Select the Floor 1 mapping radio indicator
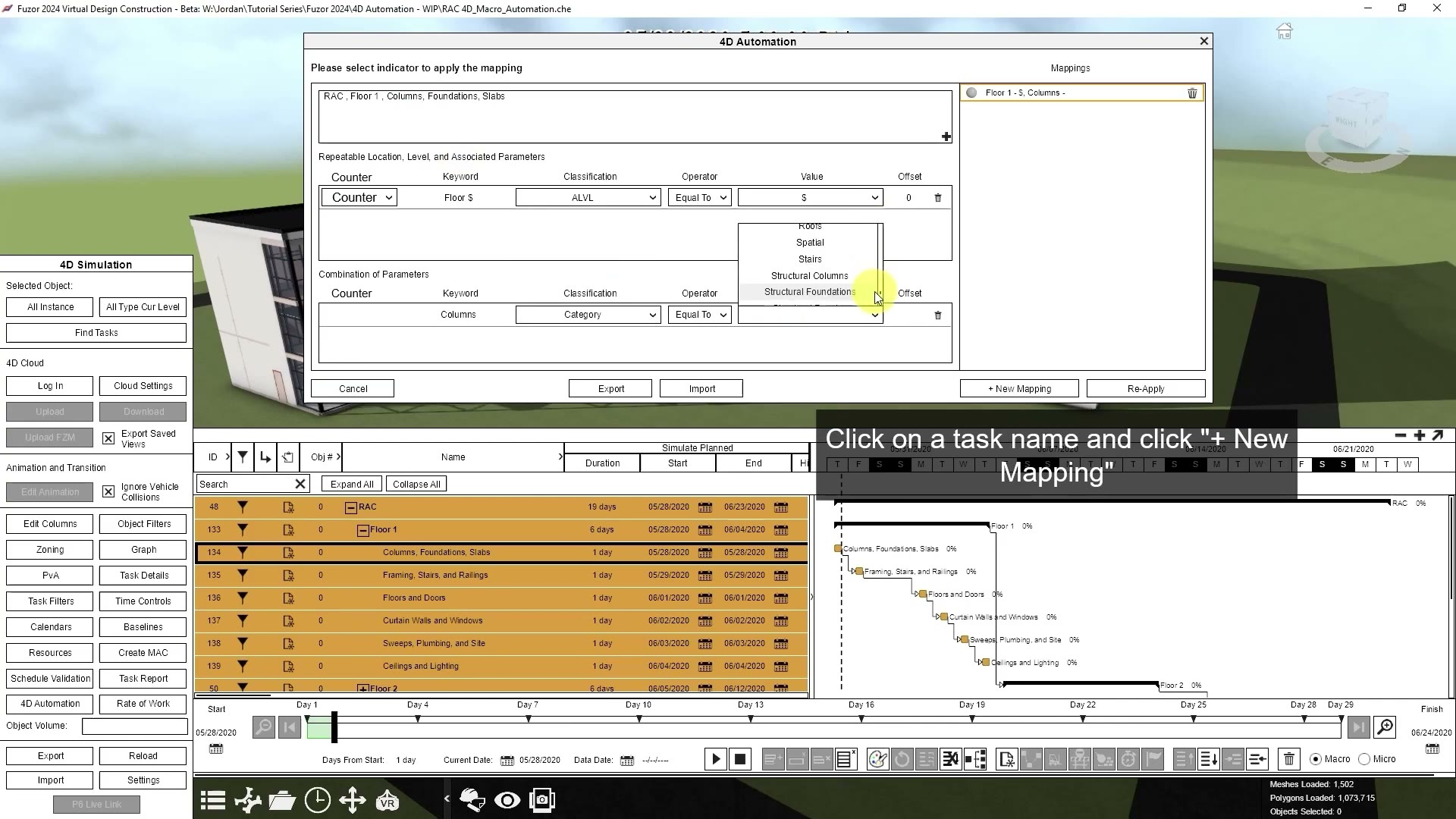Screen dimensions: 1456x819 click(x=971, y=93)
